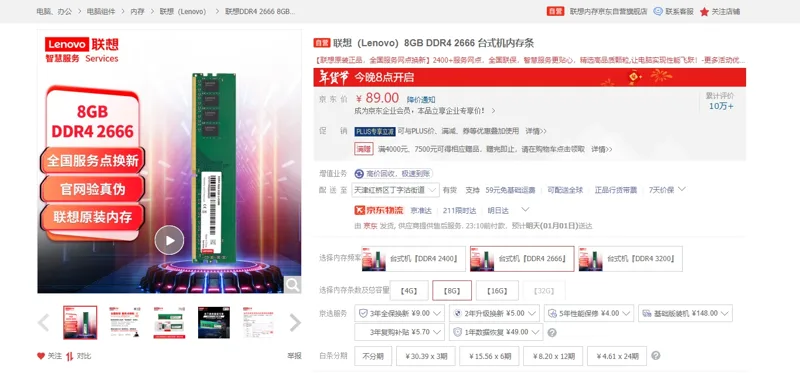Click 可配送全球 link
800x373 pixels.
(x=565, y=190)
